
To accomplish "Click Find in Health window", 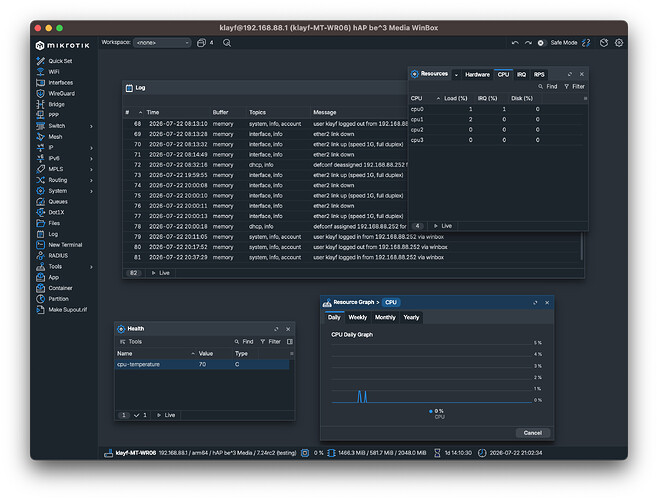I will (x=244, y=342).
